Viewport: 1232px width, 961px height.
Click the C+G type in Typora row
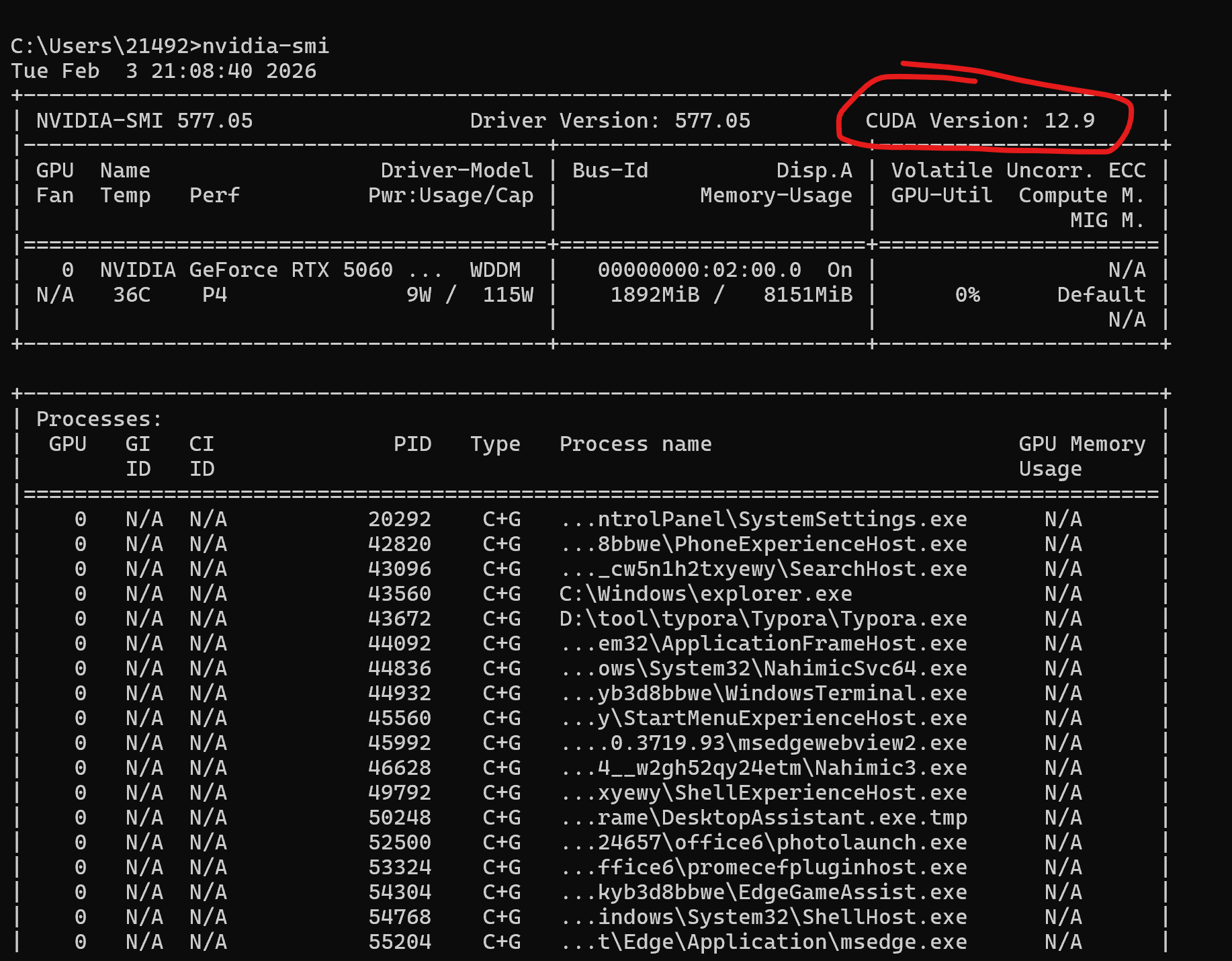[502, 619]
